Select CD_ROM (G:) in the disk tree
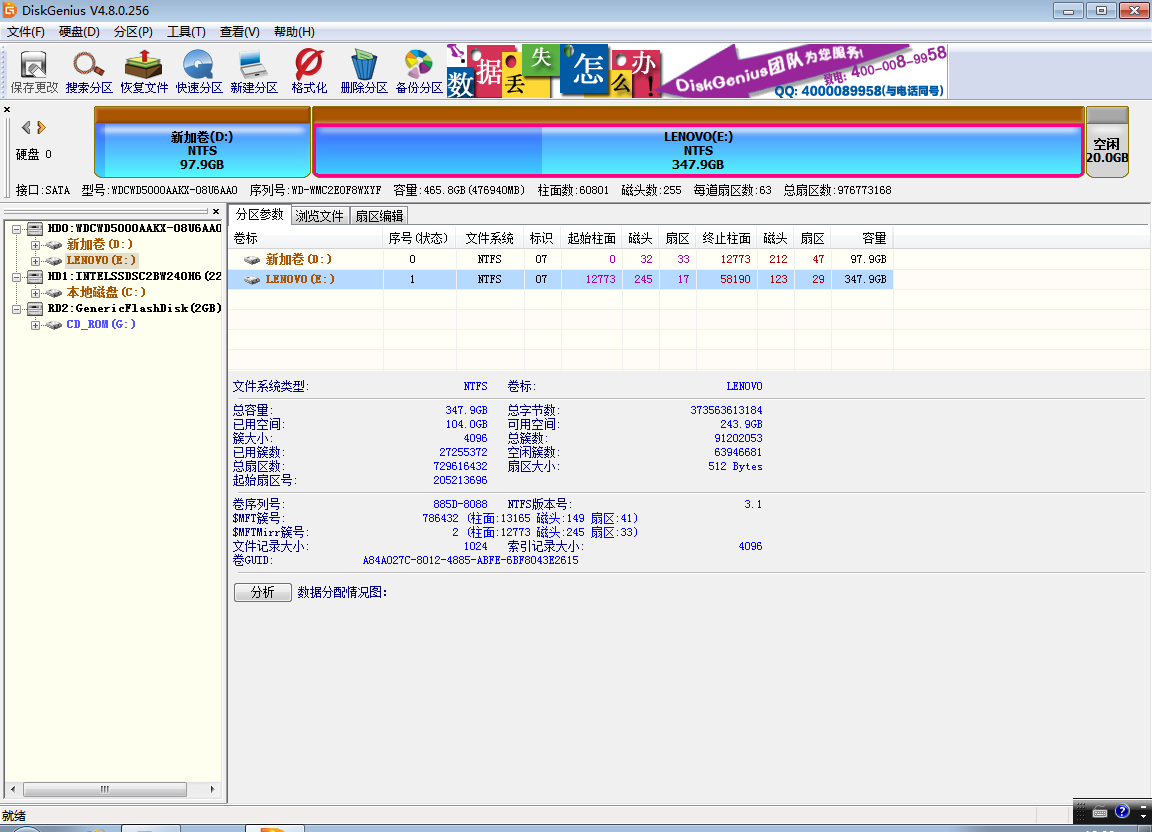Viewport: 1152px width, 832px height. tap(101, 324)
